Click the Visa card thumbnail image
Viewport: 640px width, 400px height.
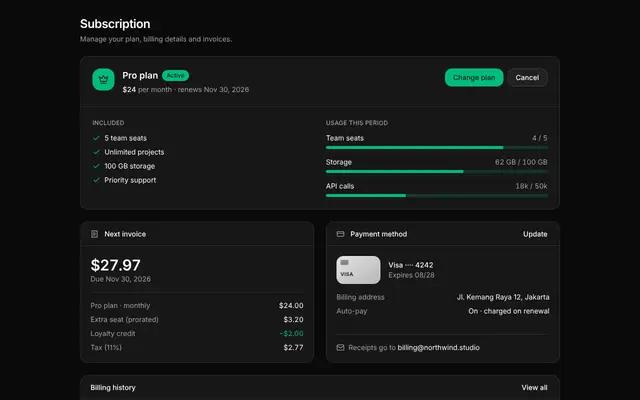point(358,270)
